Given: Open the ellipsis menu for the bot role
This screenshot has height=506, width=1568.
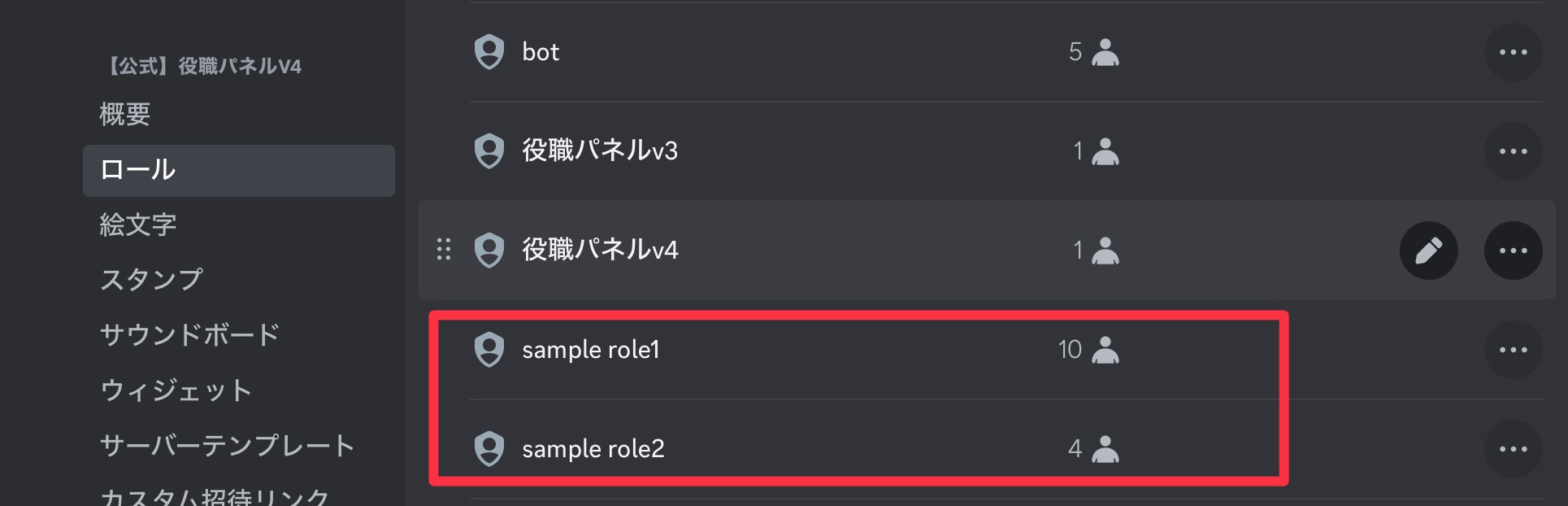Looking at the screenshot, I should (x=1514, y=52).
